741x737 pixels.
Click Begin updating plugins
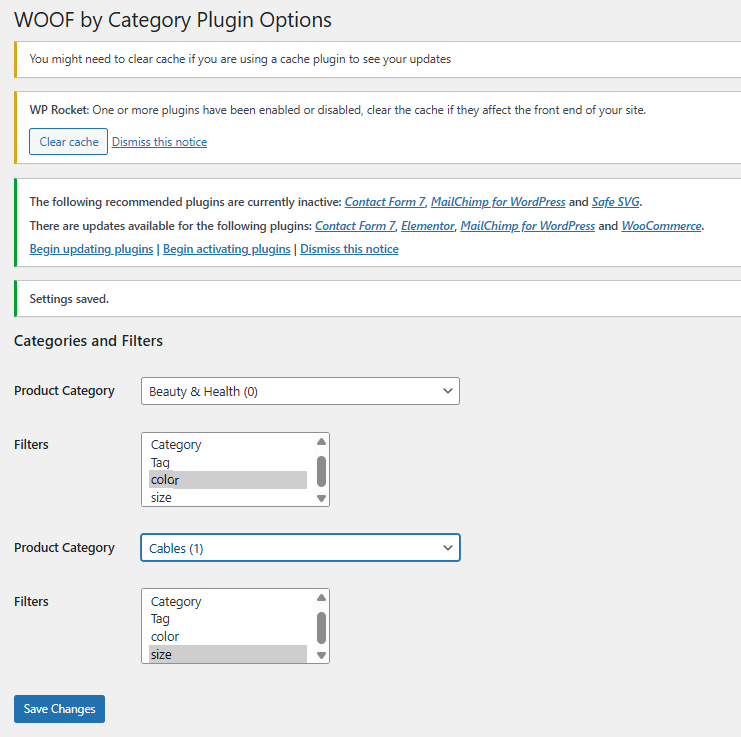[92, 249]
